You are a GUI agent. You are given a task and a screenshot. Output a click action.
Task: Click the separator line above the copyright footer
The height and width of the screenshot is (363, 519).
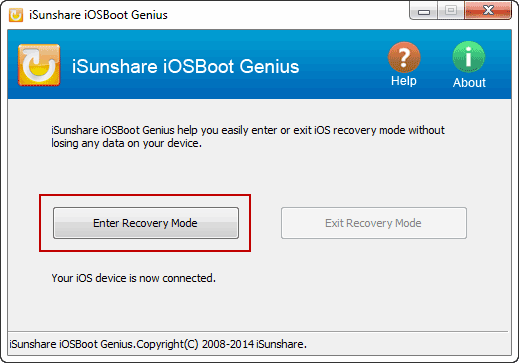258,332
